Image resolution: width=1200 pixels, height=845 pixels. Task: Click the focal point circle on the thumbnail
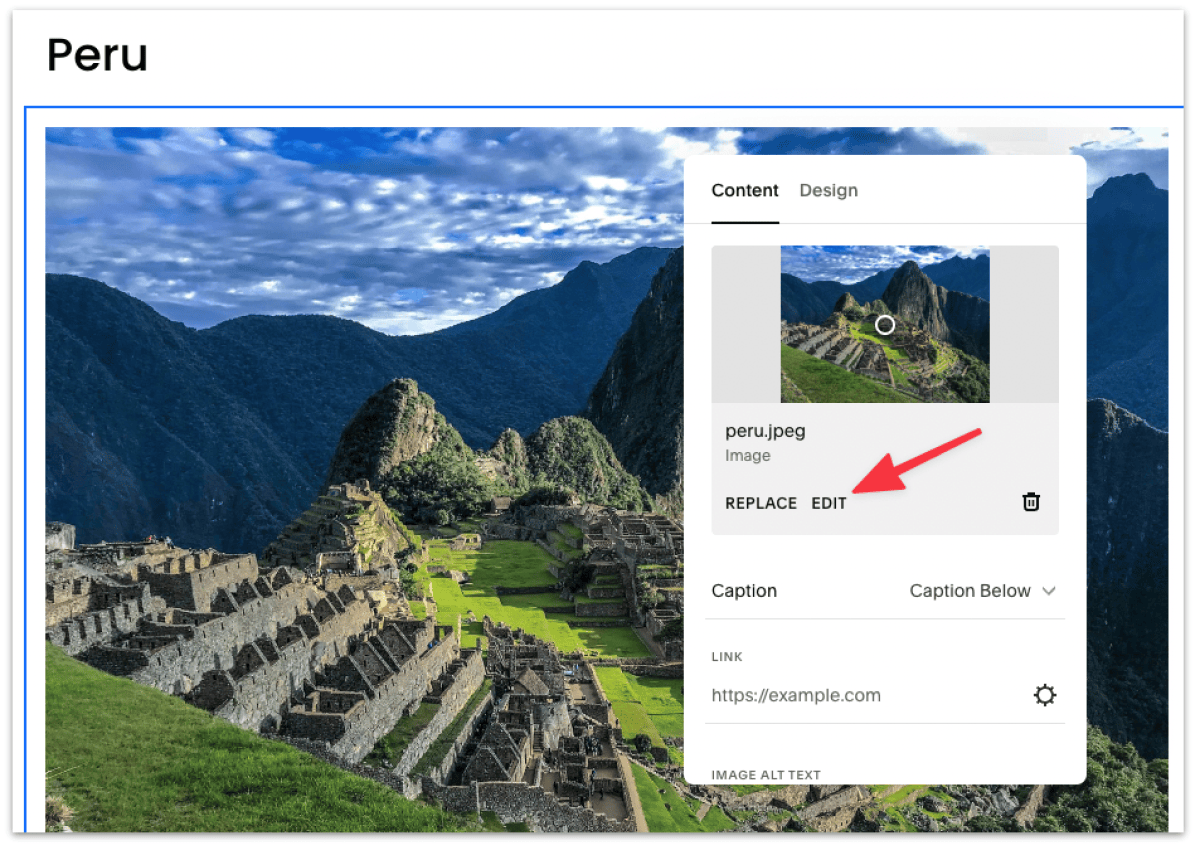click(884, 324)
